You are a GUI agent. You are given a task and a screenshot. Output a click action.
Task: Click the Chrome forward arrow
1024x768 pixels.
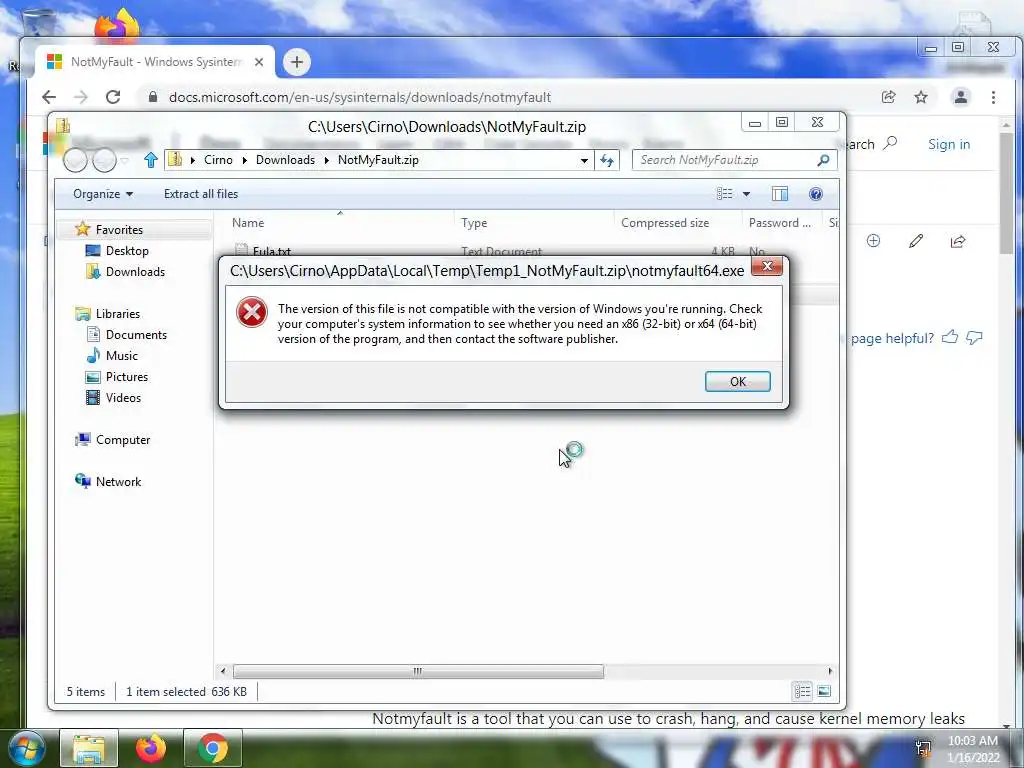pos(81,97)
